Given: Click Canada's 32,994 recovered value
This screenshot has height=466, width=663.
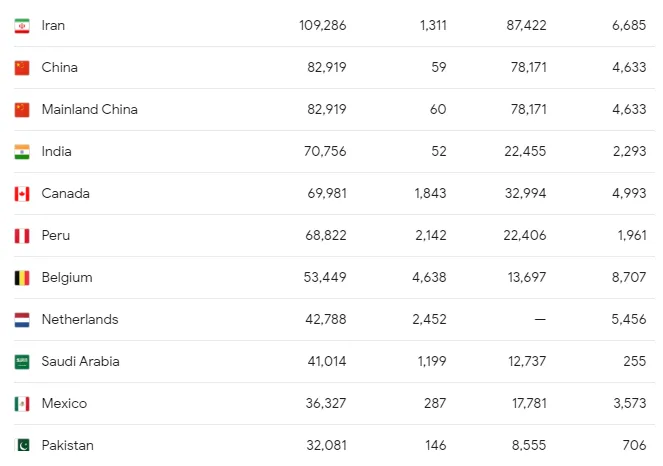Looking at the screenshot, I should tap(526, 193).
